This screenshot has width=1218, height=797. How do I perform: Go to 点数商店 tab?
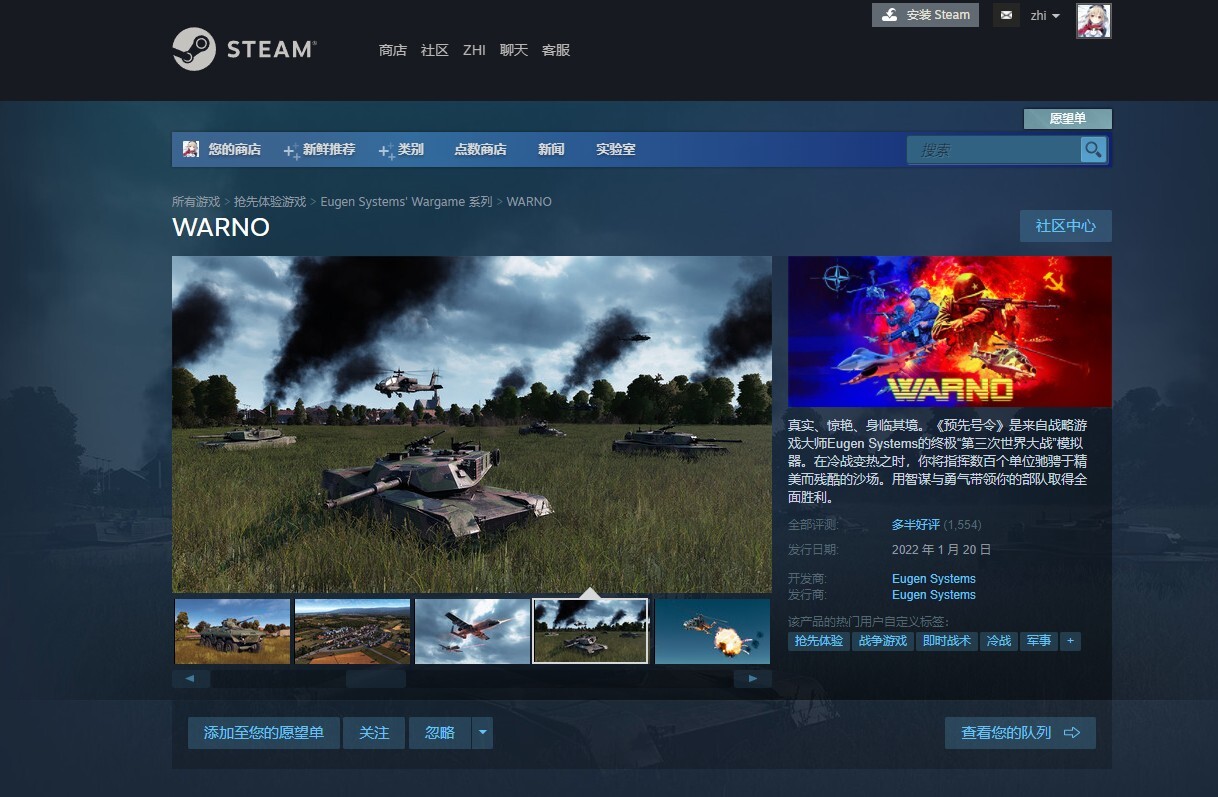click(x=480, y=150)
